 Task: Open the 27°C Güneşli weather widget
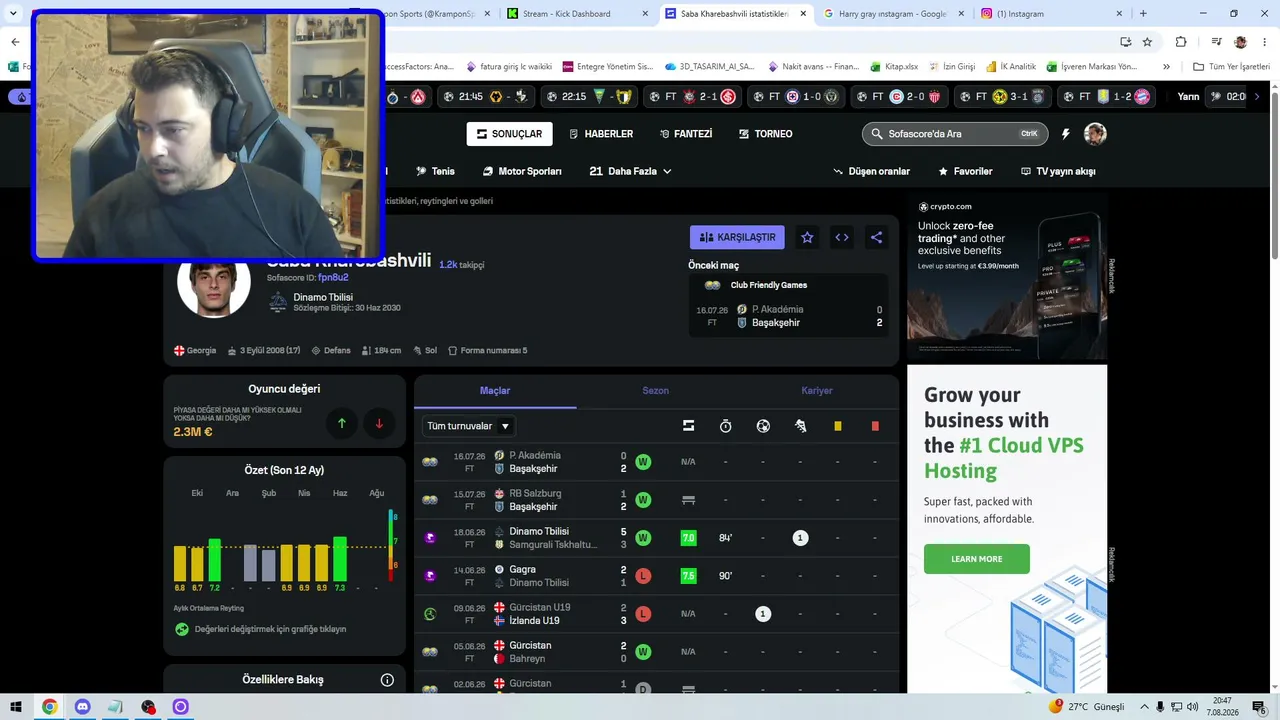pyautogui.click(x=1087, y=707)
